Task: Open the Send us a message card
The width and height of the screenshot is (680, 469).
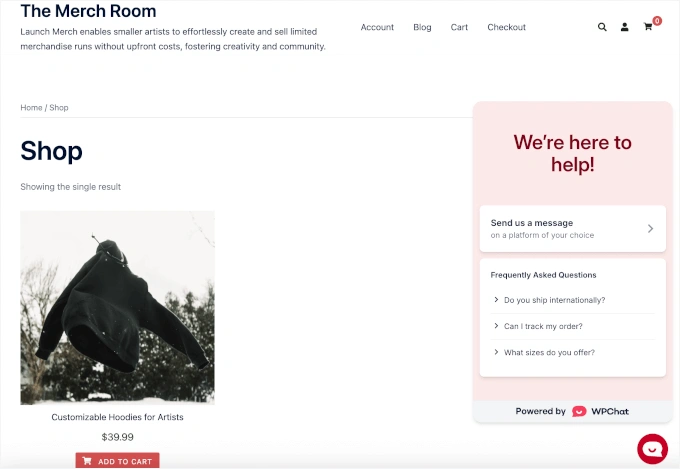Action: (x=560, y=229)
